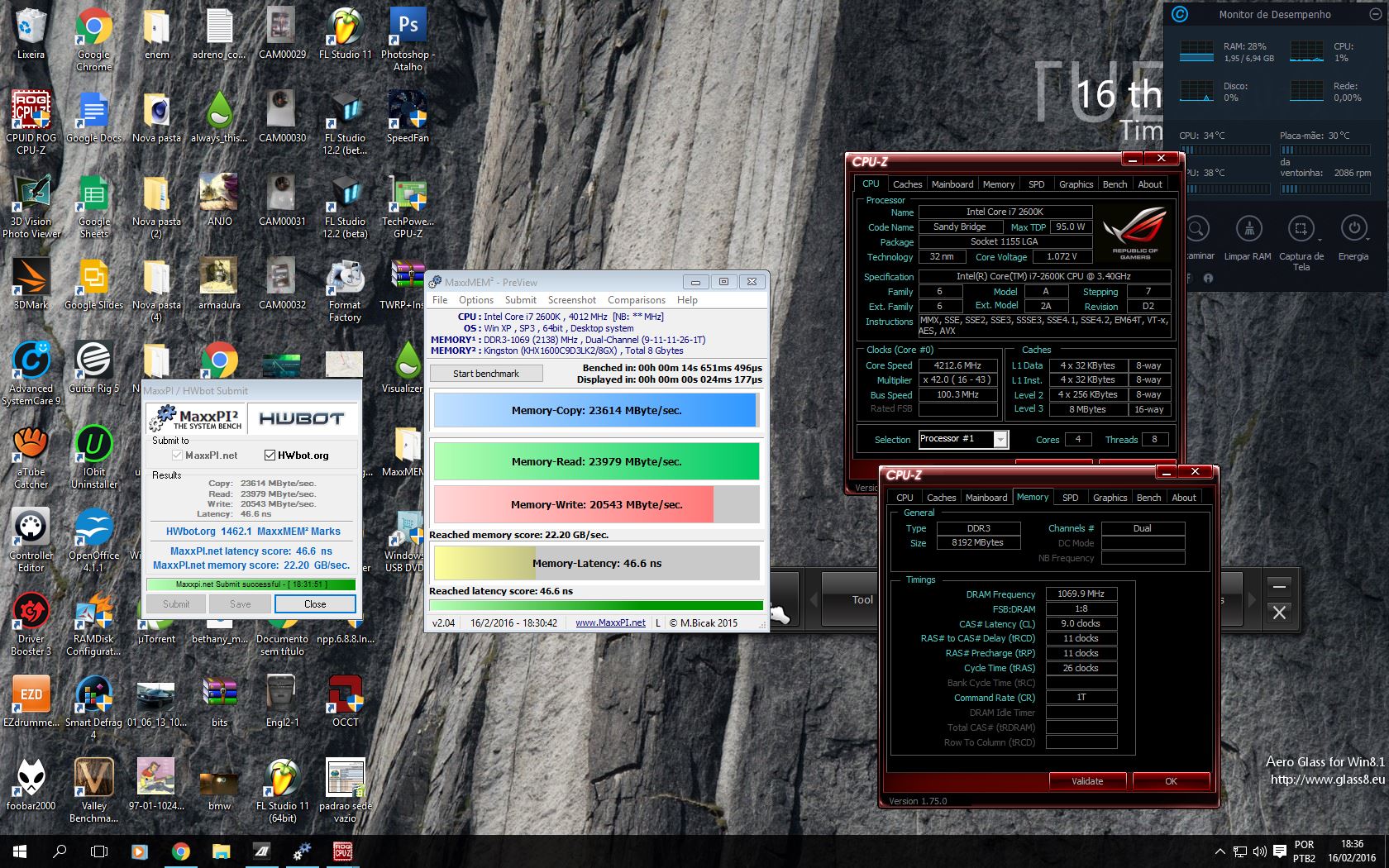
Task: Click Start benchmark button
Action: click(486, 374)
